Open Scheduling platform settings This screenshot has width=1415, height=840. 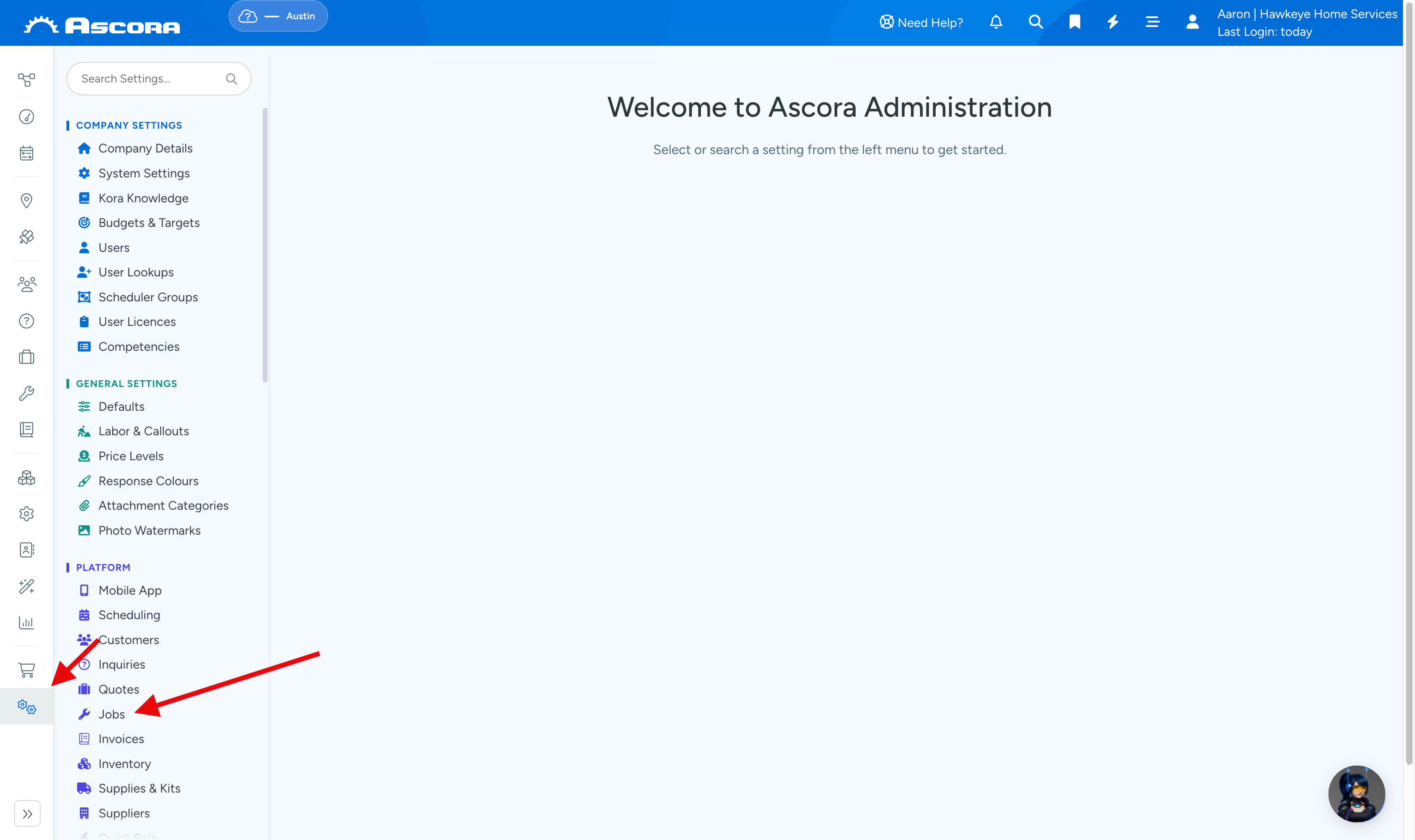tap(129, 615)
